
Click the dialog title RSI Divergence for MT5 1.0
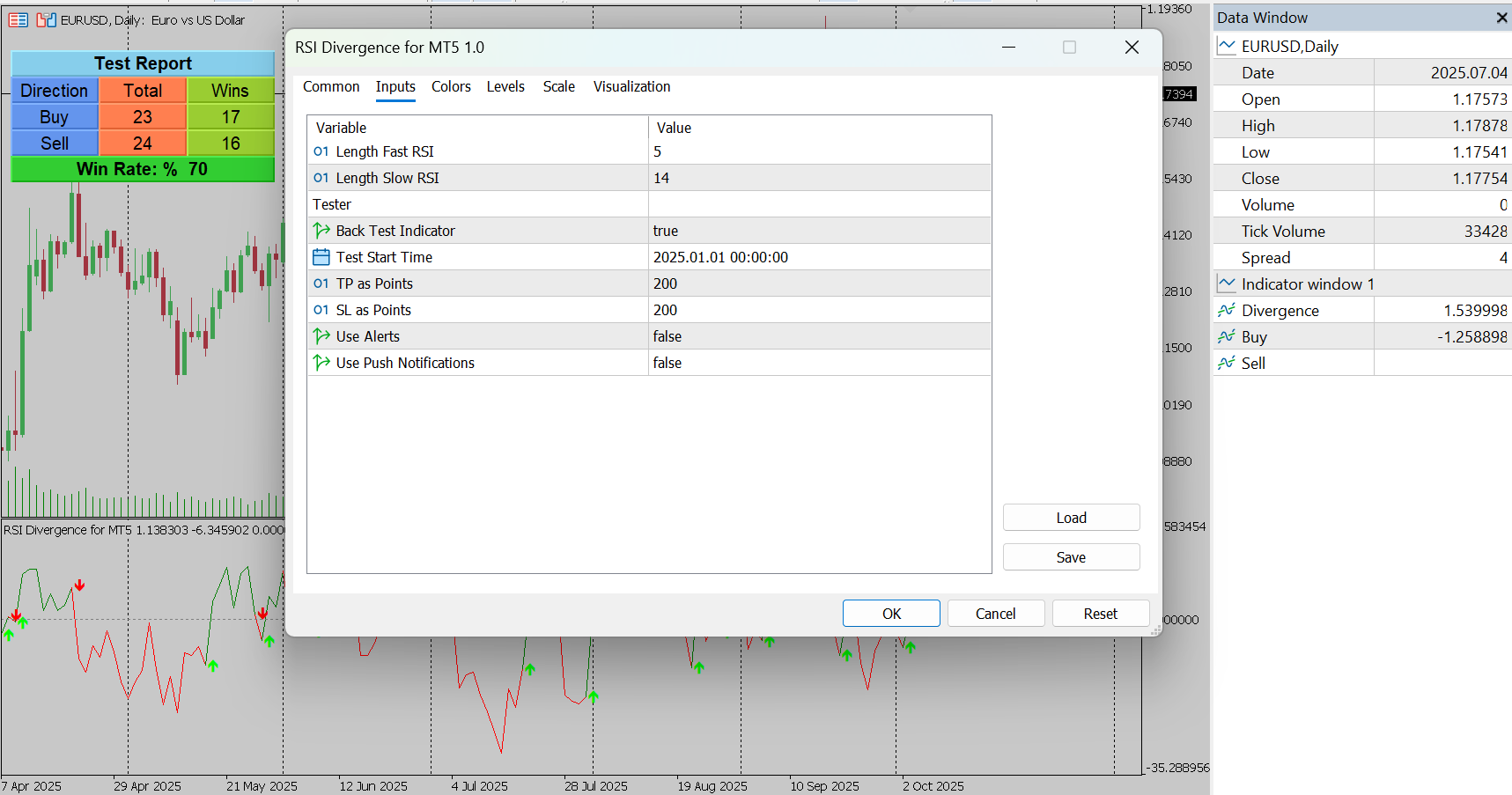point(389,48)
